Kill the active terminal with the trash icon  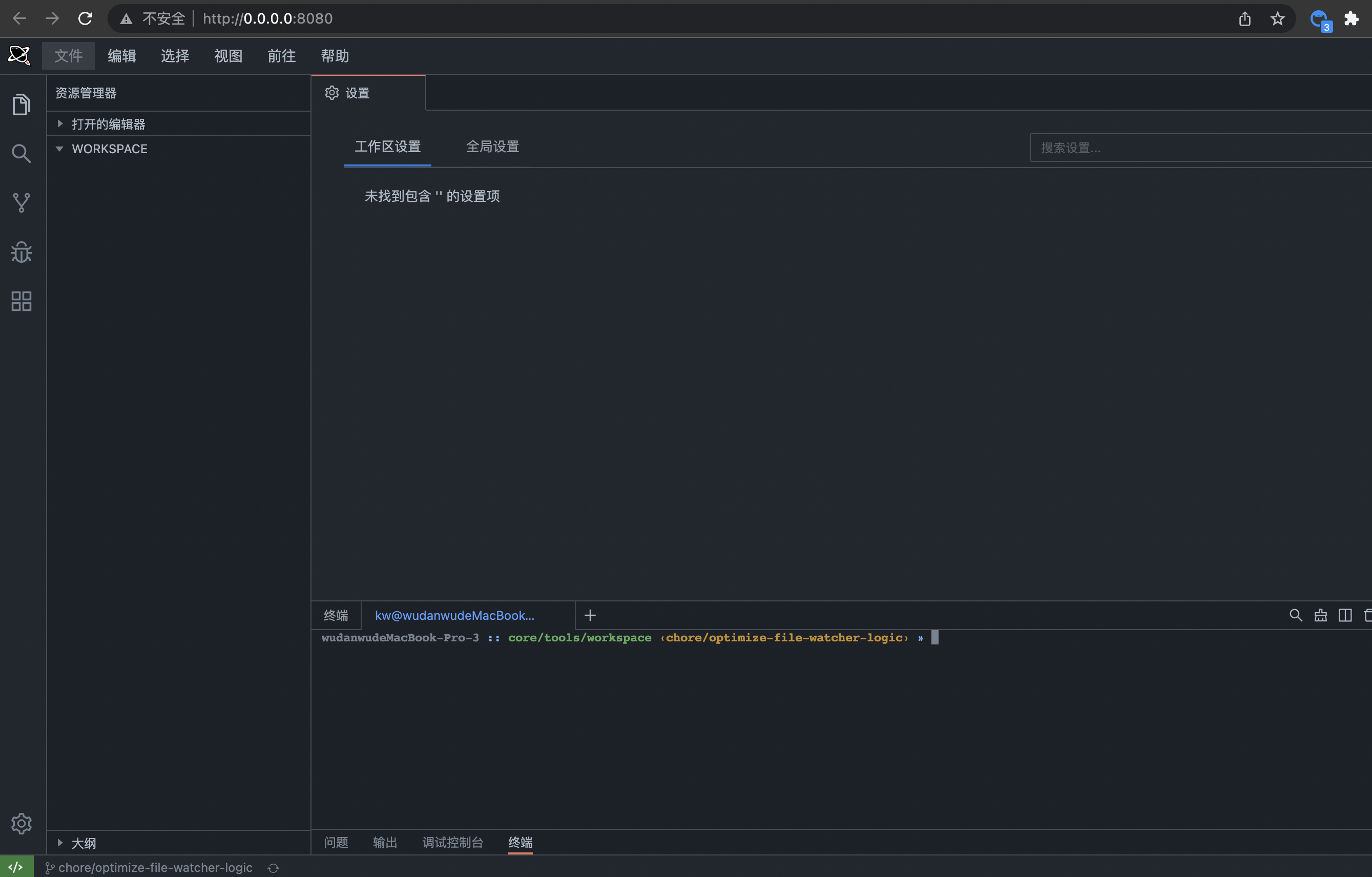(x=1367, y=615)
